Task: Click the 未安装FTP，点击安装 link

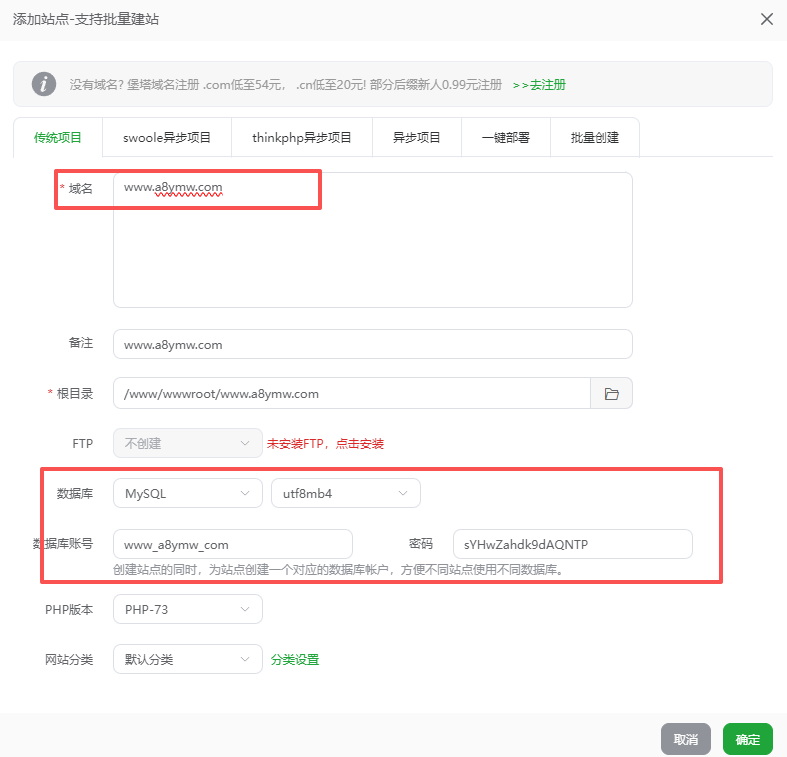Action: 325,443
